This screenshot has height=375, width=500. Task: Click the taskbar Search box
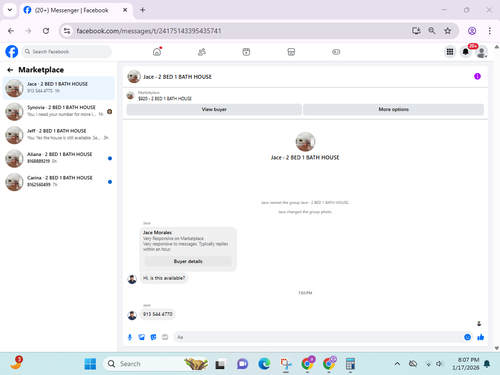[156, 364]
